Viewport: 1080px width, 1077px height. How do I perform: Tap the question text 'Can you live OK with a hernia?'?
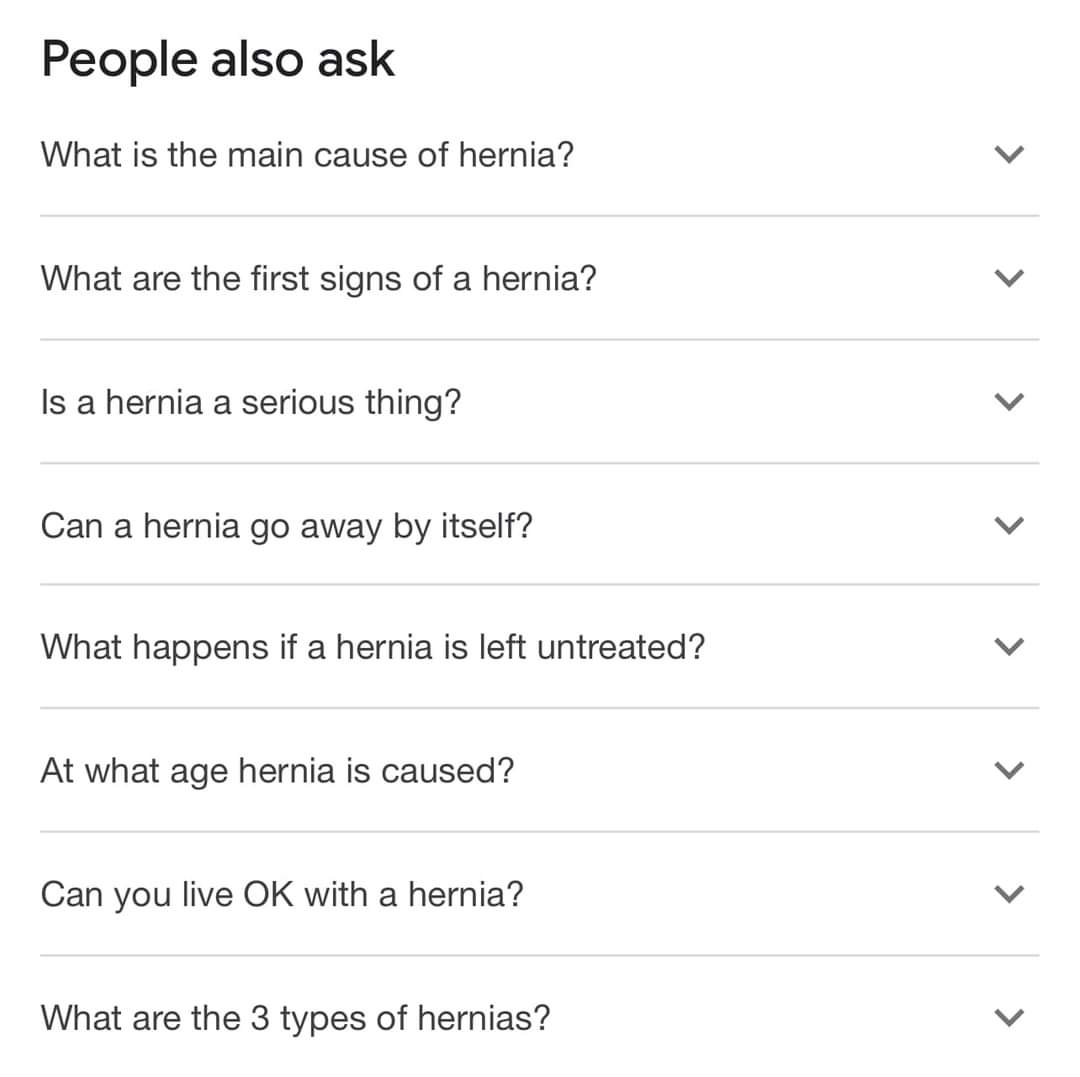281,894
